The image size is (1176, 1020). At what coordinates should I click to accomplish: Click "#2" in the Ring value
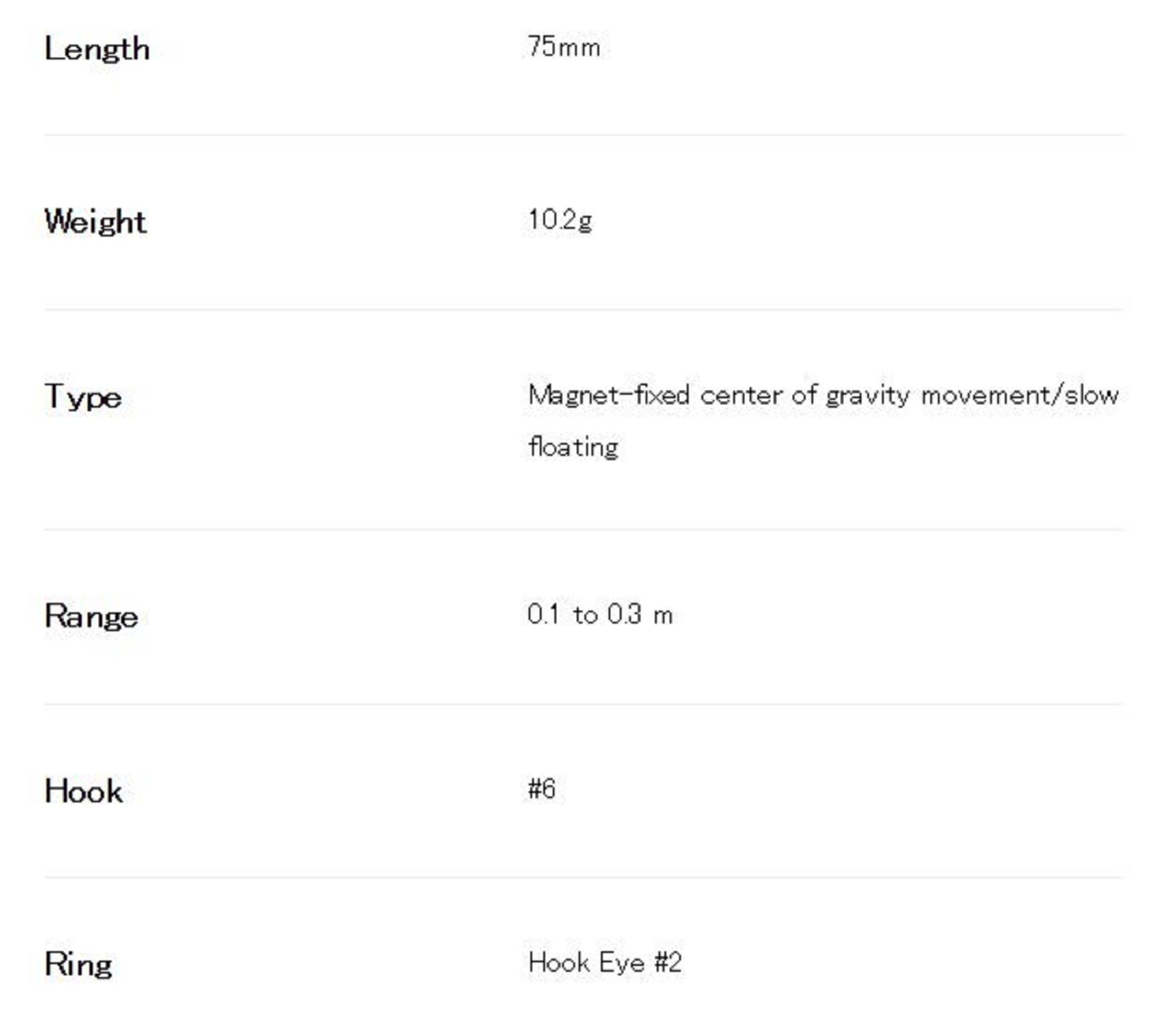point(668,963)
